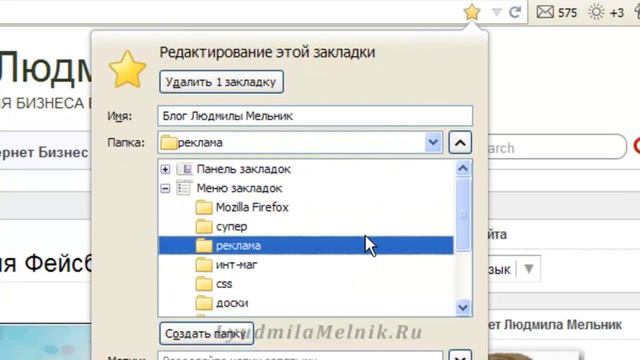This screenshot has width=640, height=360.
Task: Select the Mozilla Firefox folder
Action: (x=252, y=207)
